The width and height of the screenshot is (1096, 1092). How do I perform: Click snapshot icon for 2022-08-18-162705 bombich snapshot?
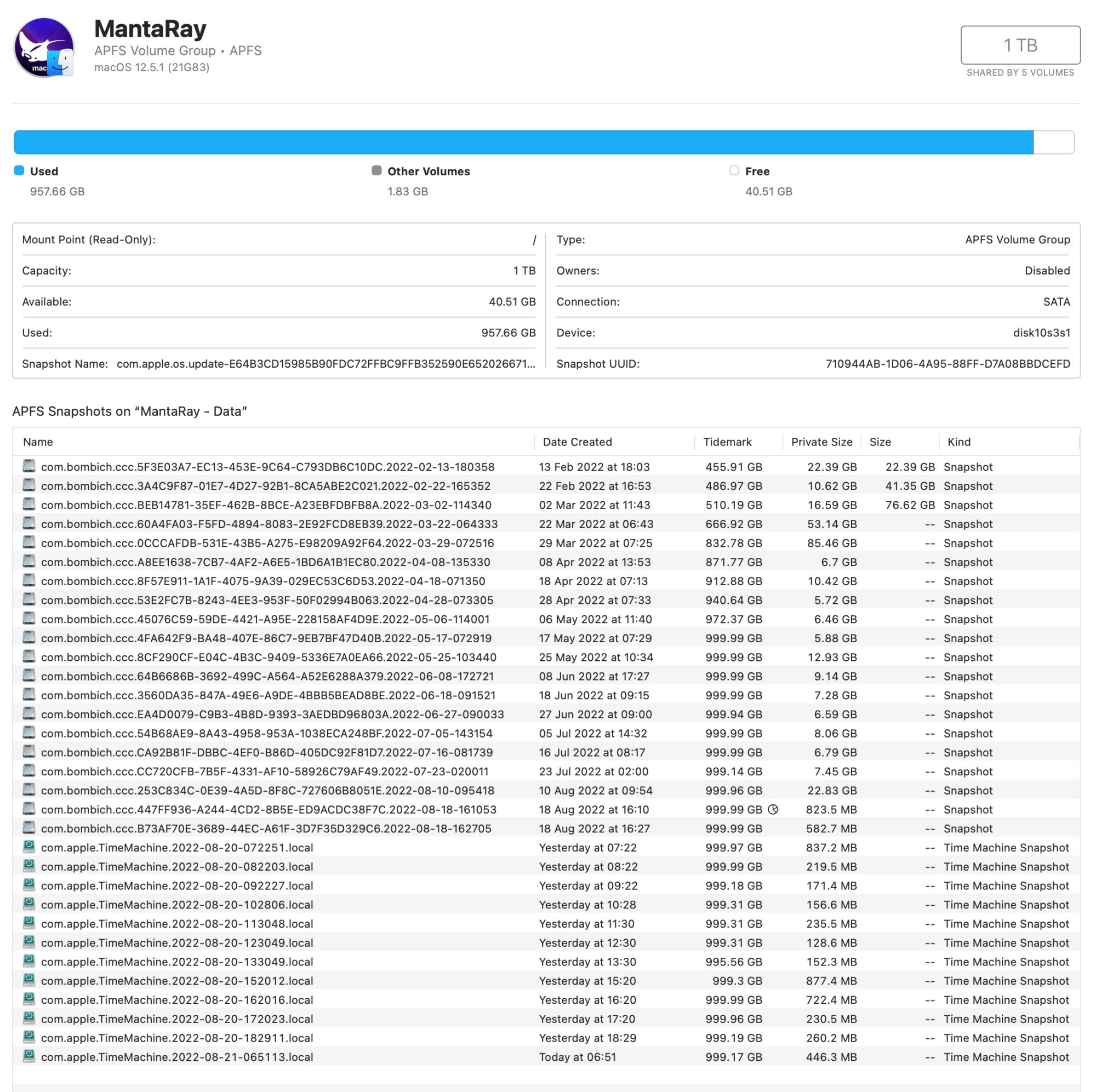[29, 828]
